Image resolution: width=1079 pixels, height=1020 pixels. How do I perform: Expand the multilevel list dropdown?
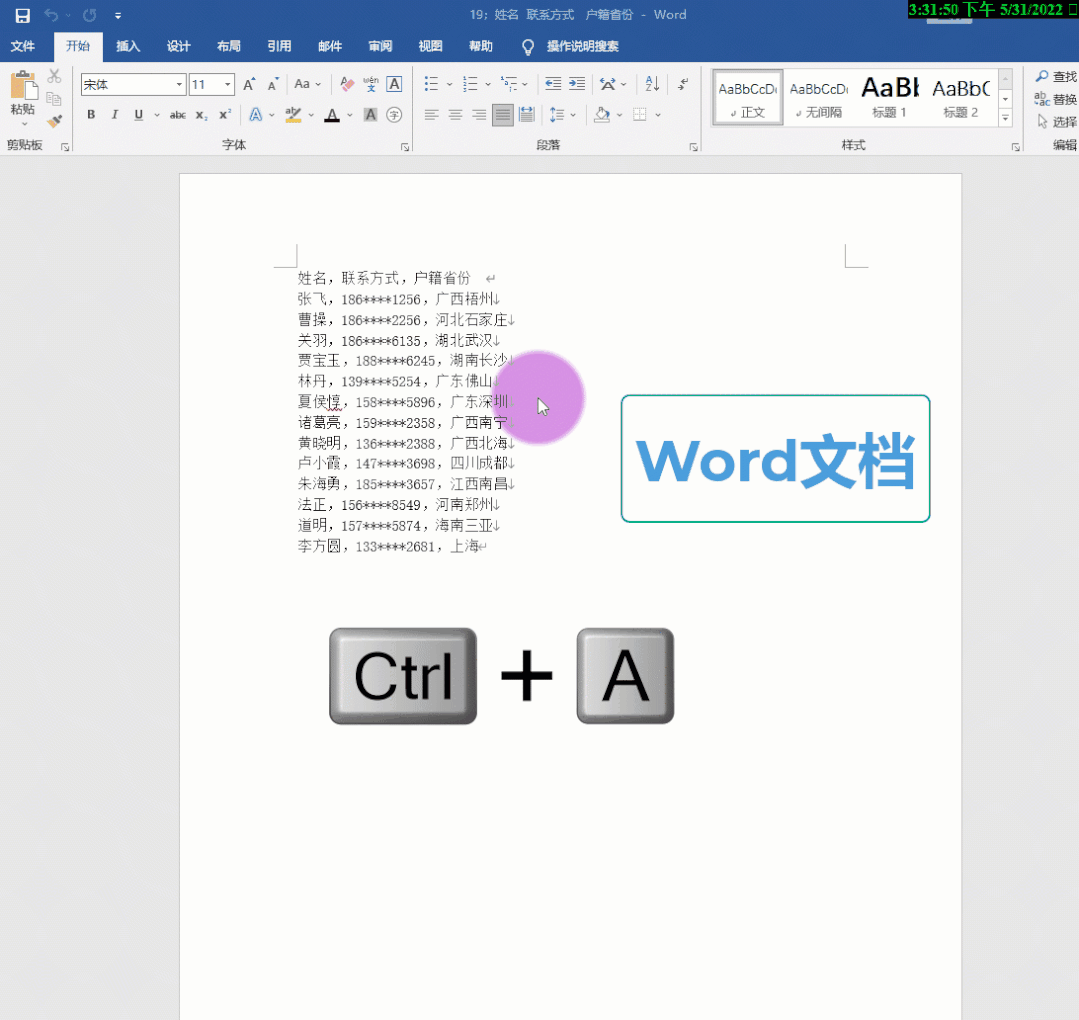pyautogui.click(x=525, y=85)
